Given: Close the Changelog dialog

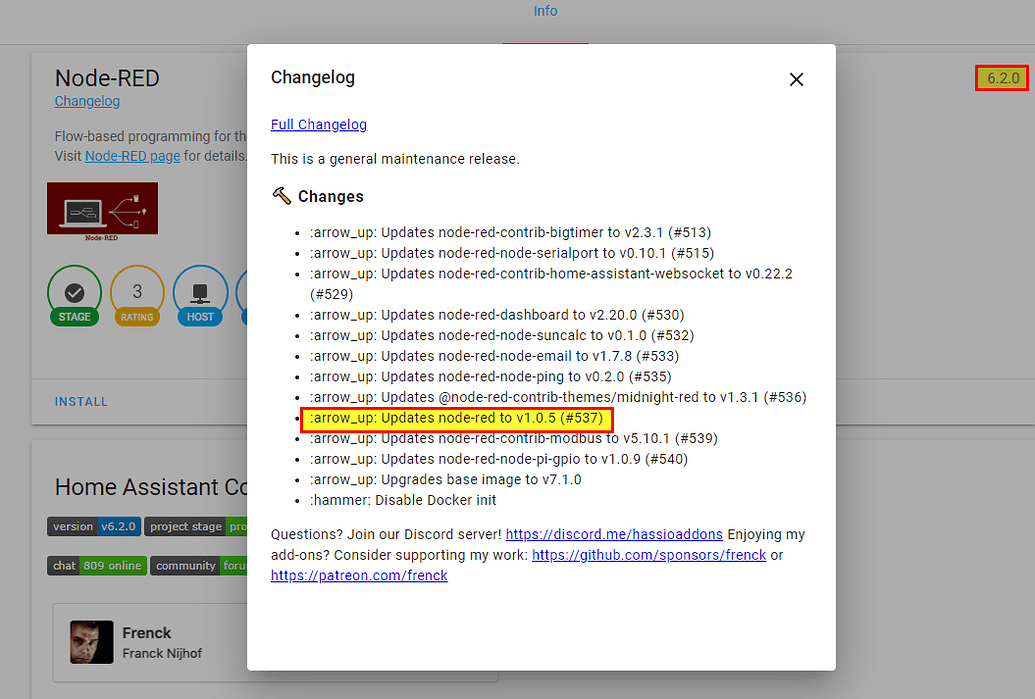Looking at the screenshot, I should tap(796, 79).
